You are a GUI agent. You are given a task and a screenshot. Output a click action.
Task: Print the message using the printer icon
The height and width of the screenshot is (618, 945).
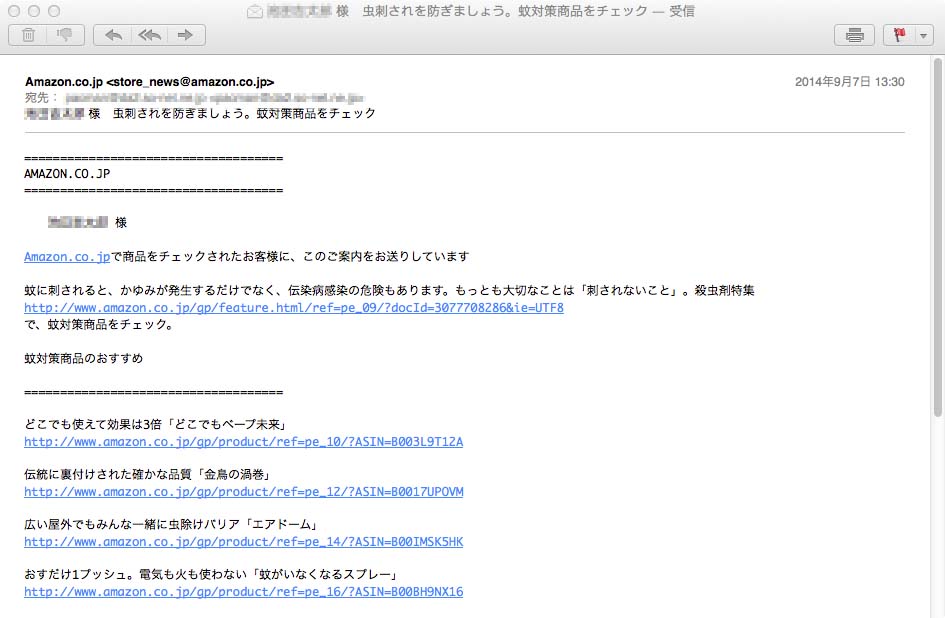click(854, 35)
